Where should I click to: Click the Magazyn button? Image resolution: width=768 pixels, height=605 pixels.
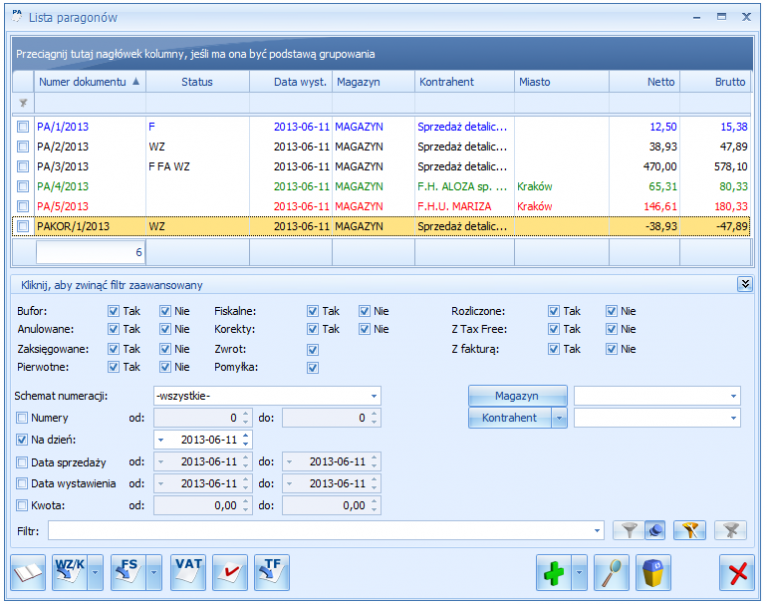[518, 396]
